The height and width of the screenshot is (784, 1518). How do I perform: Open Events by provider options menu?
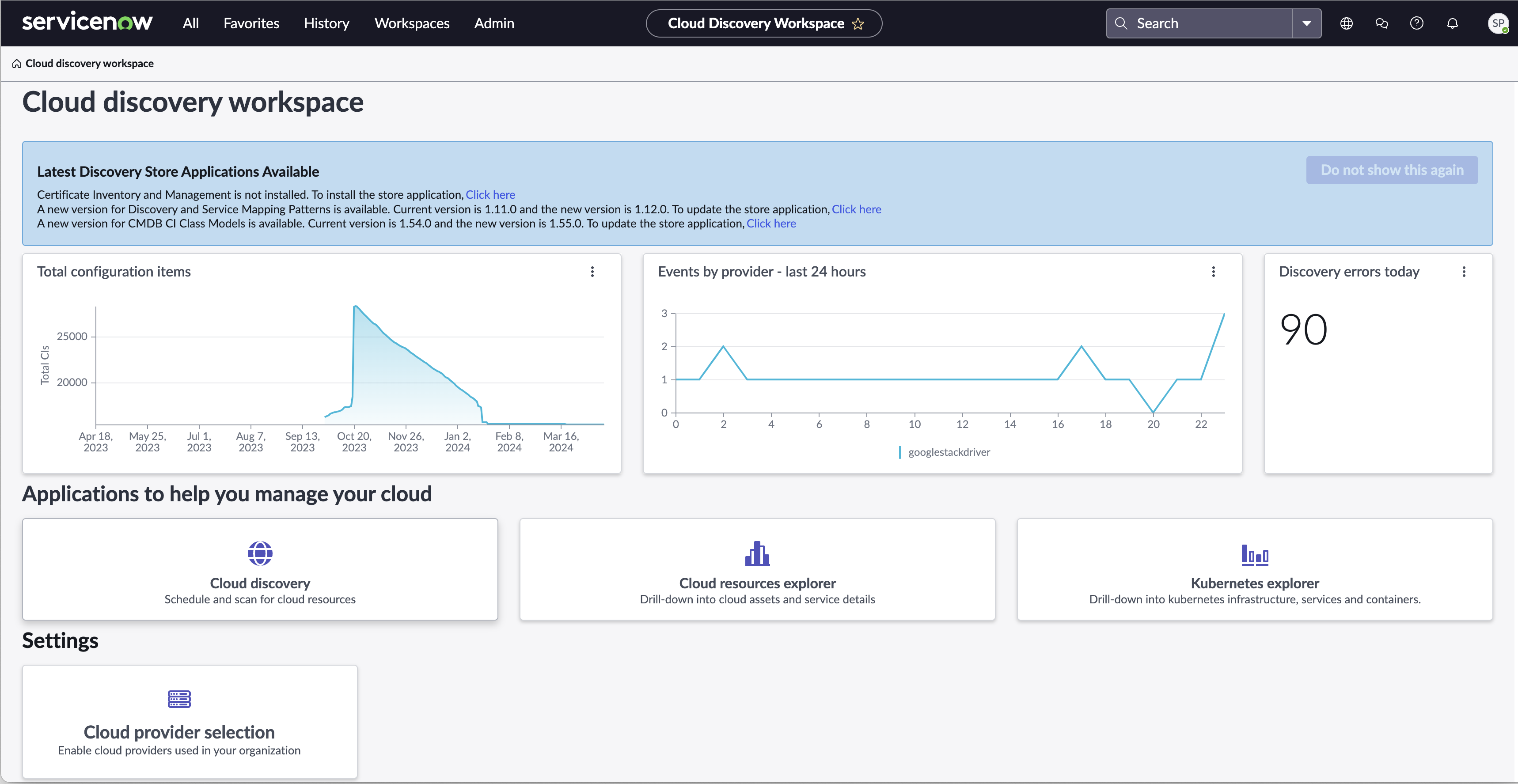1213,272
